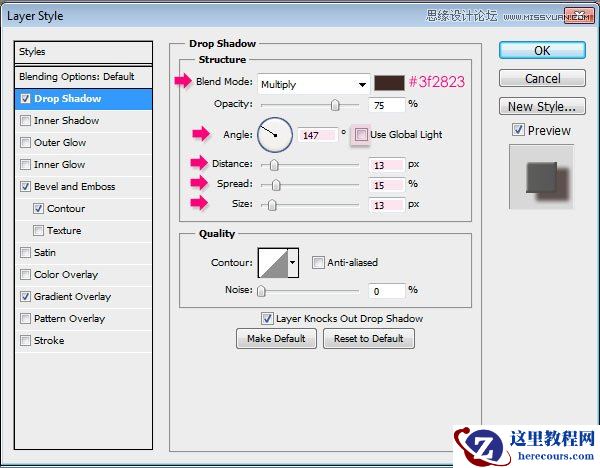
Task: Toggle the Drop Shadow checkbox
Action: (25, 99)
